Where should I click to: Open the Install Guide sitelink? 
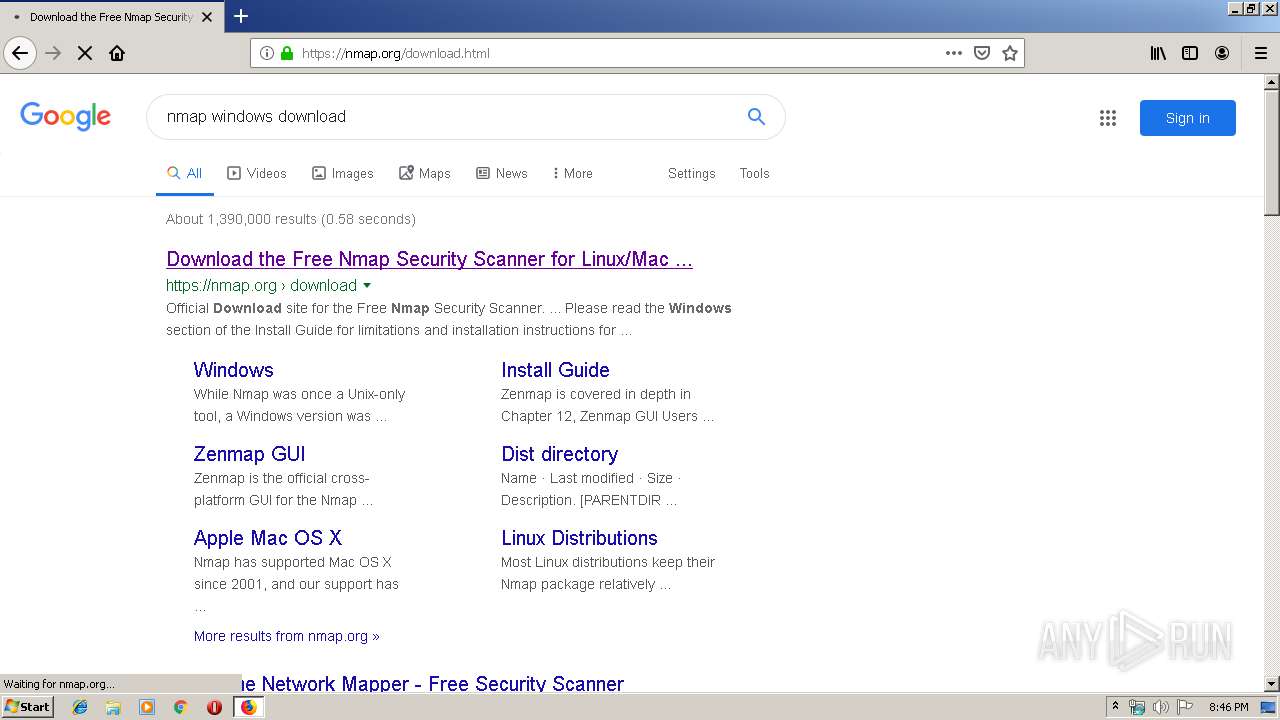555,370
